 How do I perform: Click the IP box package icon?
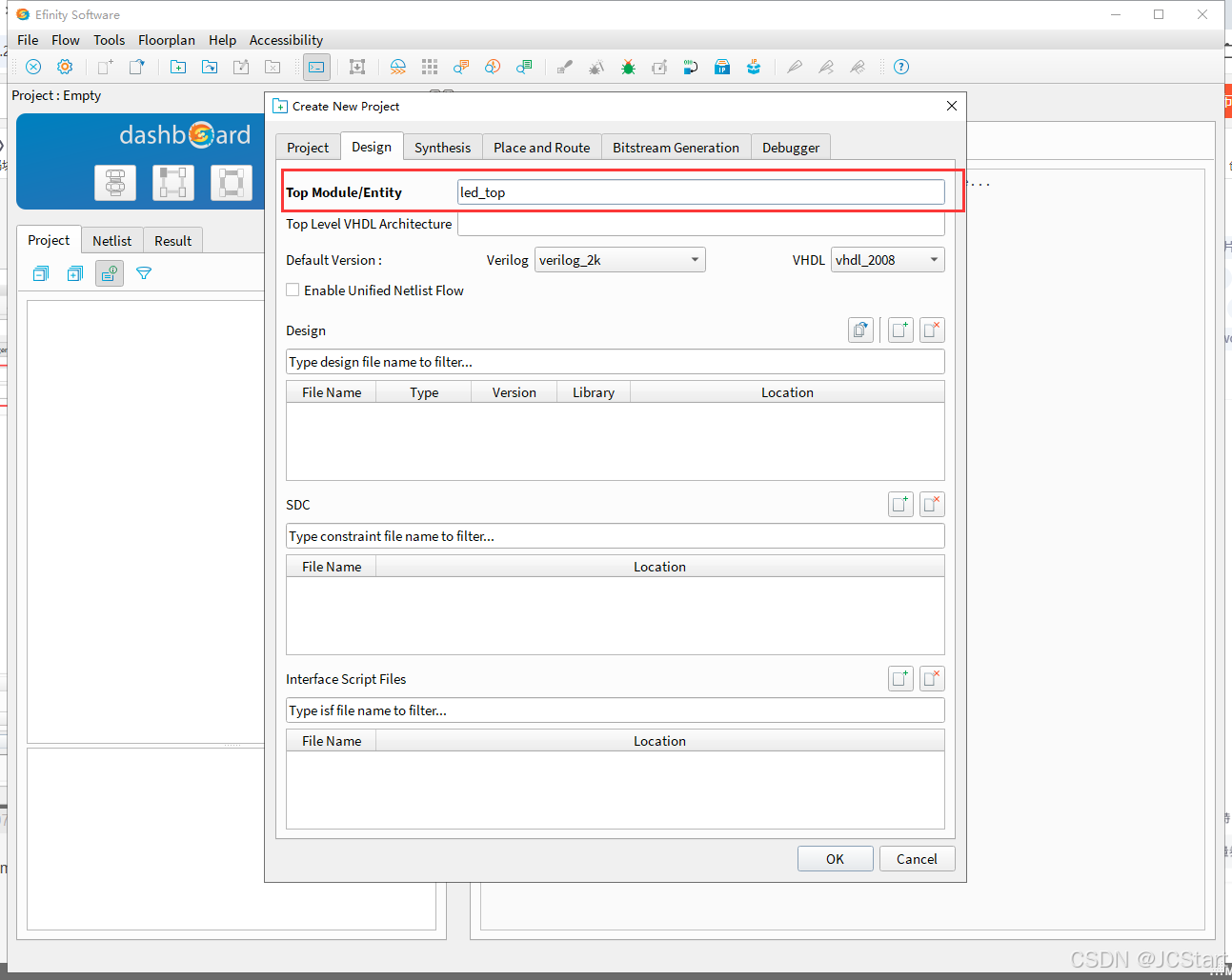click(x=754, y=67)
